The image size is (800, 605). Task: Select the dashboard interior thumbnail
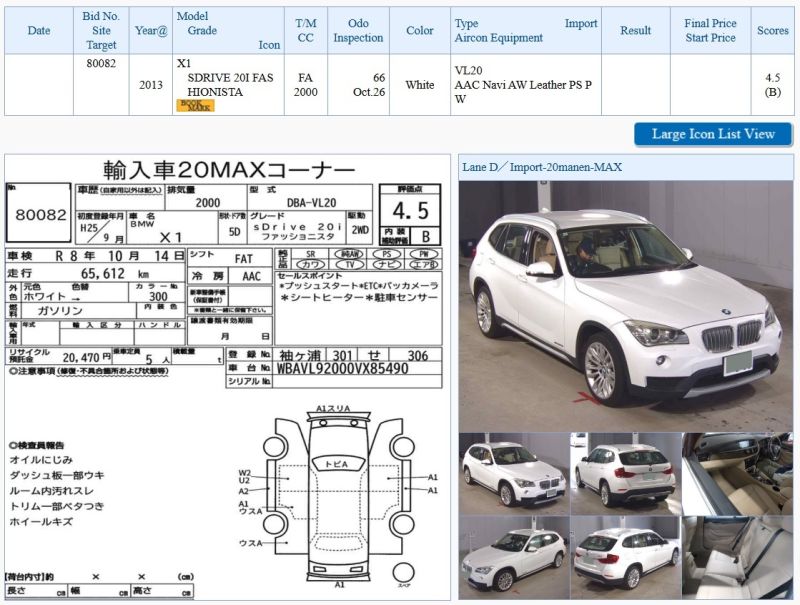[738, 474]
